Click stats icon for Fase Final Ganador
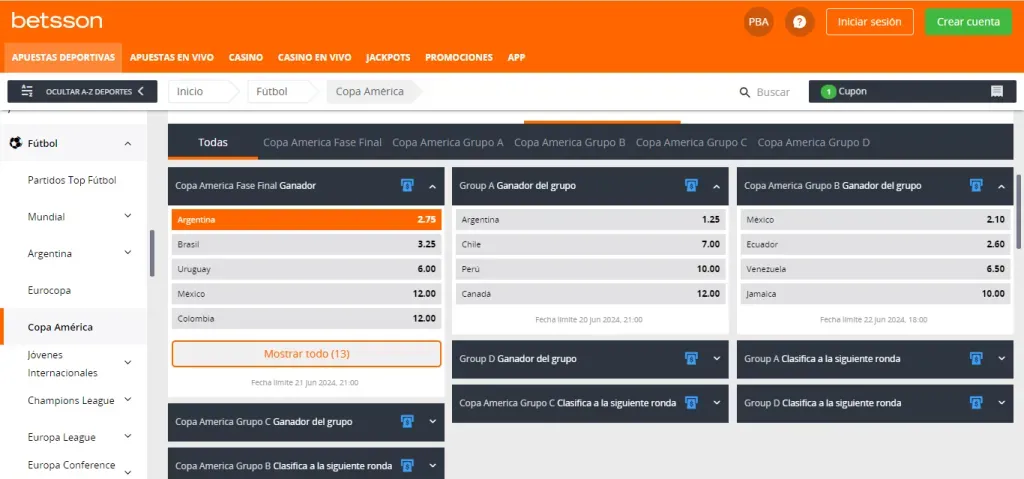Image resolution: width=1024 pixels, height=479 pixels. (x=407, y=186)
